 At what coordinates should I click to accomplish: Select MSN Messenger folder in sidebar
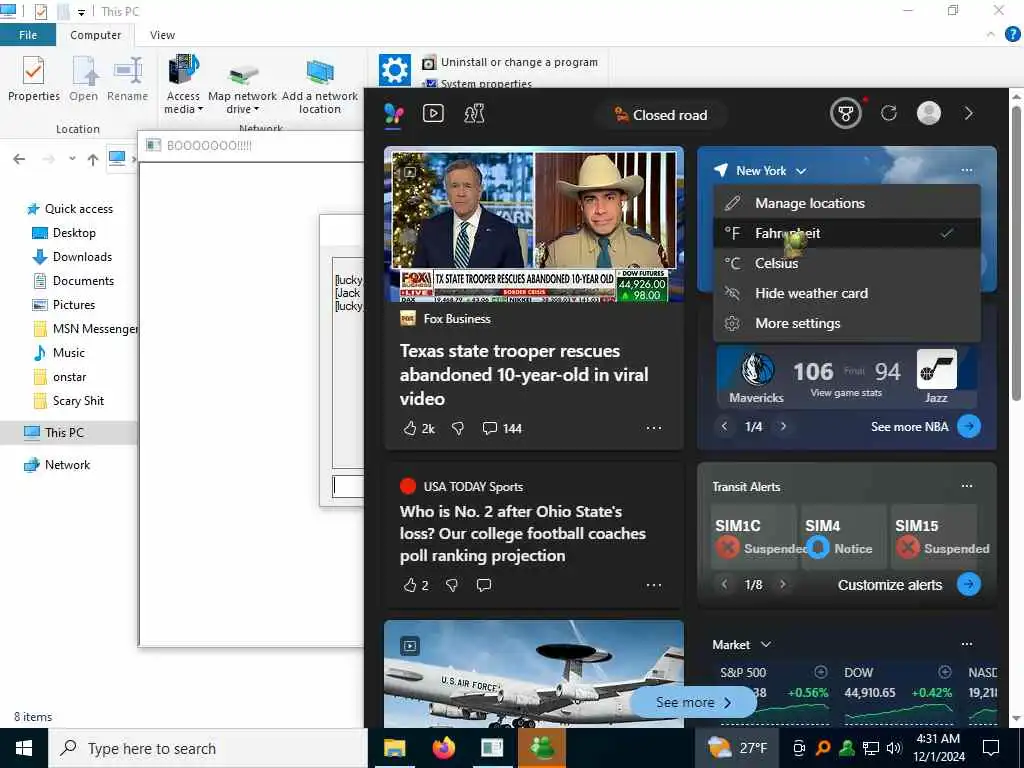[x=85, y=328]
